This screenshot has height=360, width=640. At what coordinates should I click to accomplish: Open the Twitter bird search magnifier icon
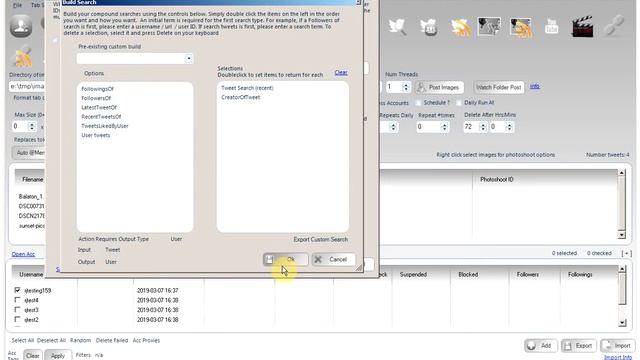point(397,27)
